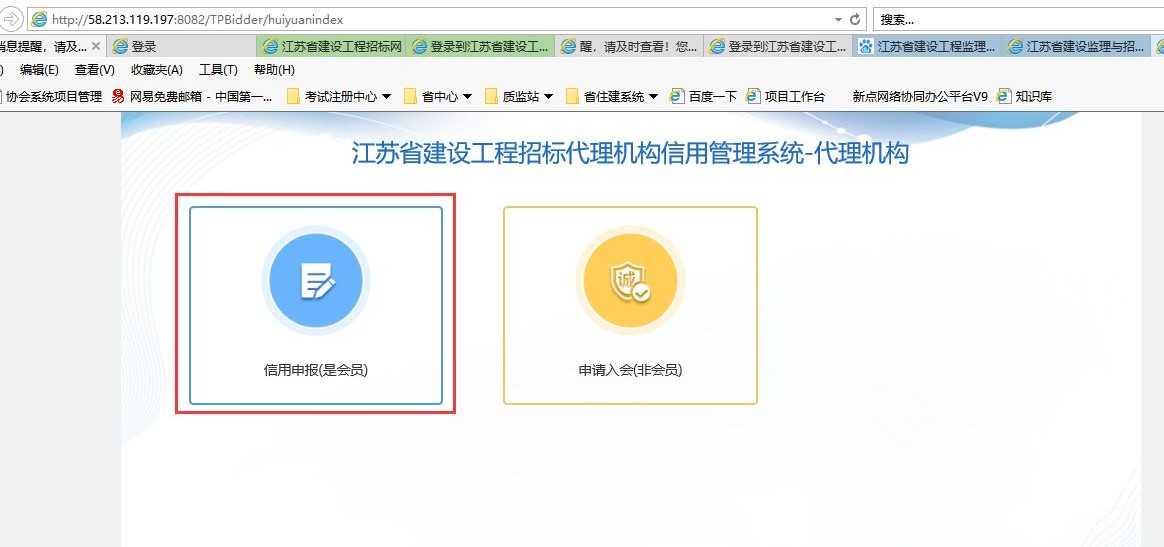Click IE icon beside 百度一下

(x=677, y=96)
